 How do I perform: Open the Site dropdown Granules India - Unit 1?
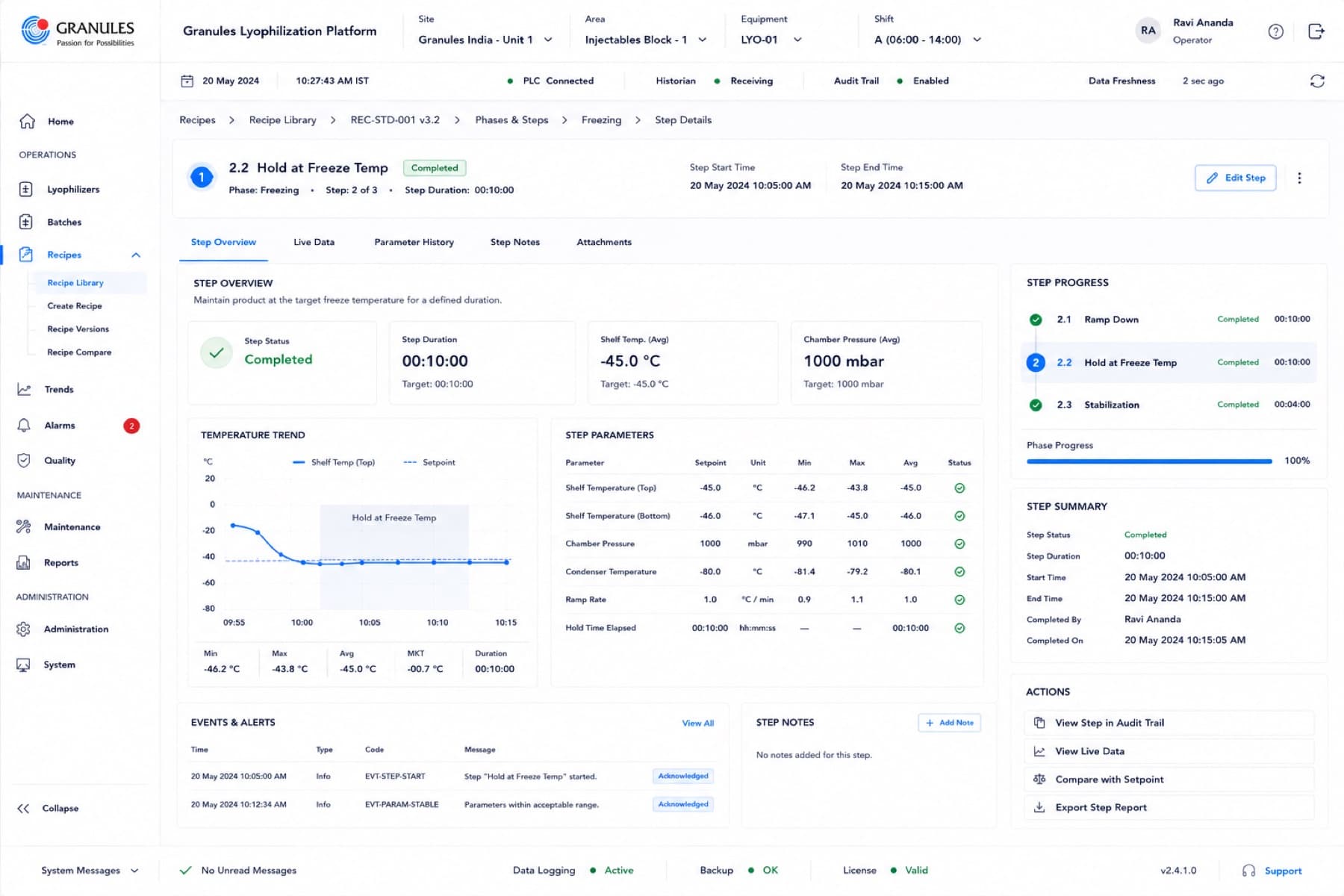485,40
